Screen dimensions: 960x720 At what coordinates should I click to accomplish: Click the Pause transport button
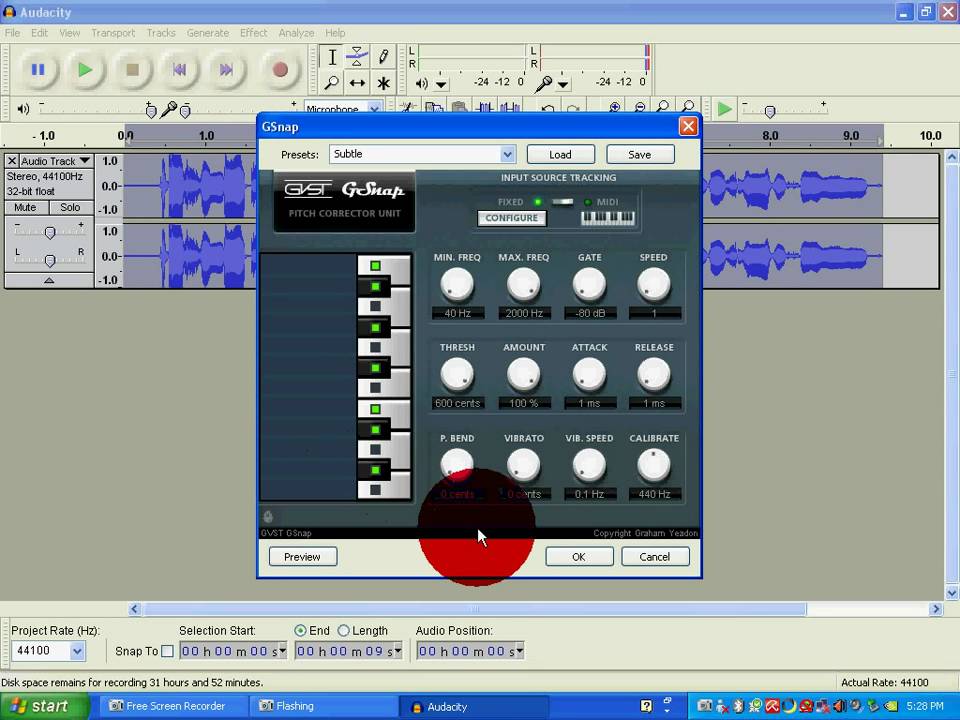(x=38, y=70)
